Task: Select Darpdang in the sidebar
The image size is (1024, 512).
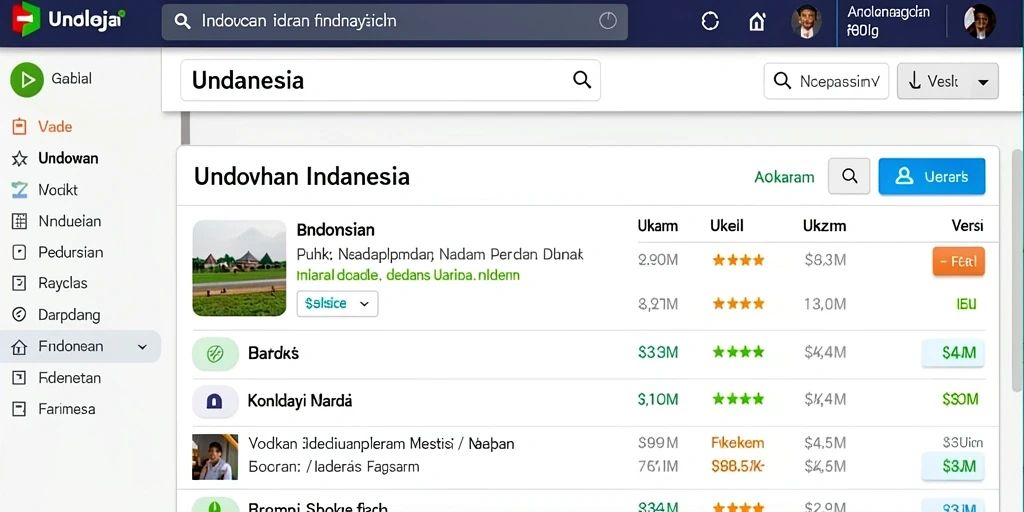Action: pos(69,315)
